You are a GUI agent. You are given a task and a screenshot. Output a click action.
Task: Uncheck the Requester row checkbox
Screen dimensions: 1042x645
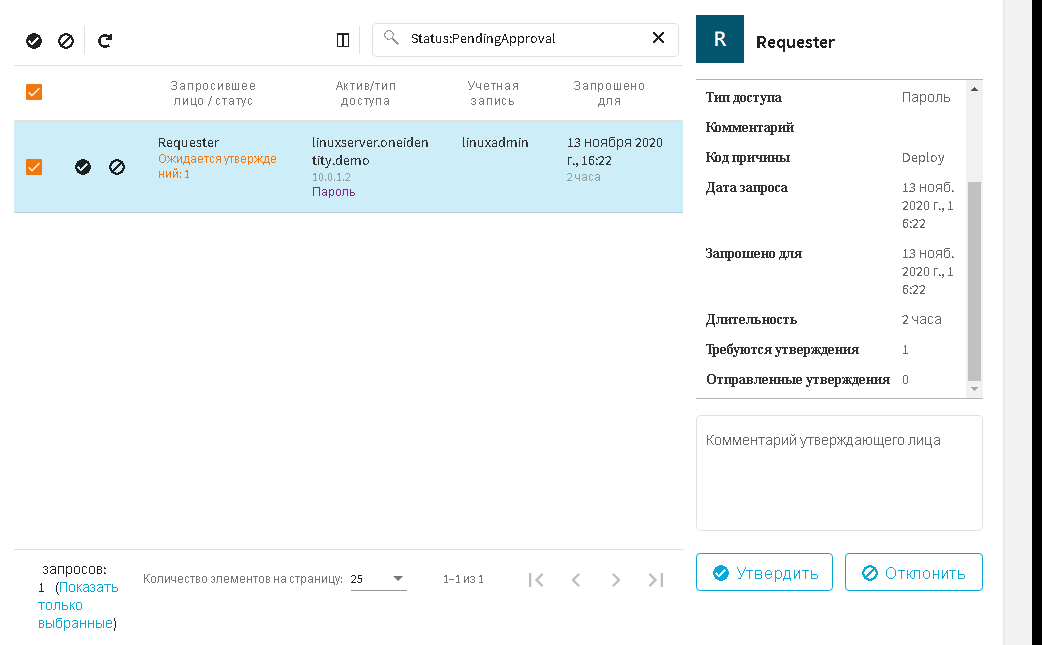(34, 167)
